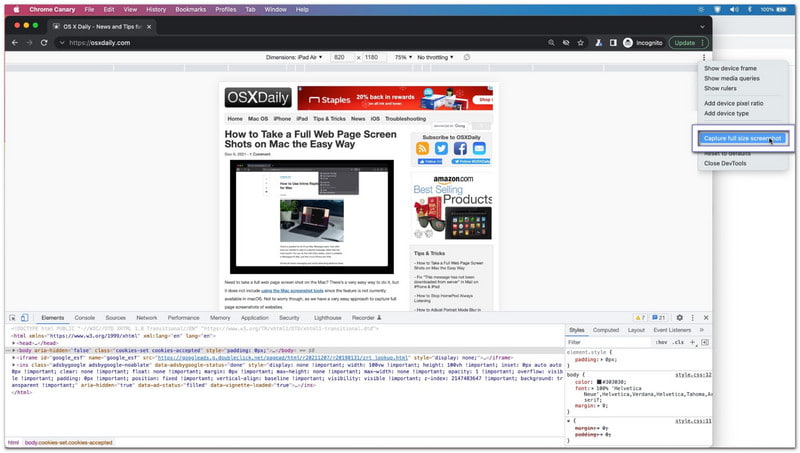Viewport: 800px width, 453px height.
Task: Open the Layout styles tab
Action: click(x=636, y=330)
